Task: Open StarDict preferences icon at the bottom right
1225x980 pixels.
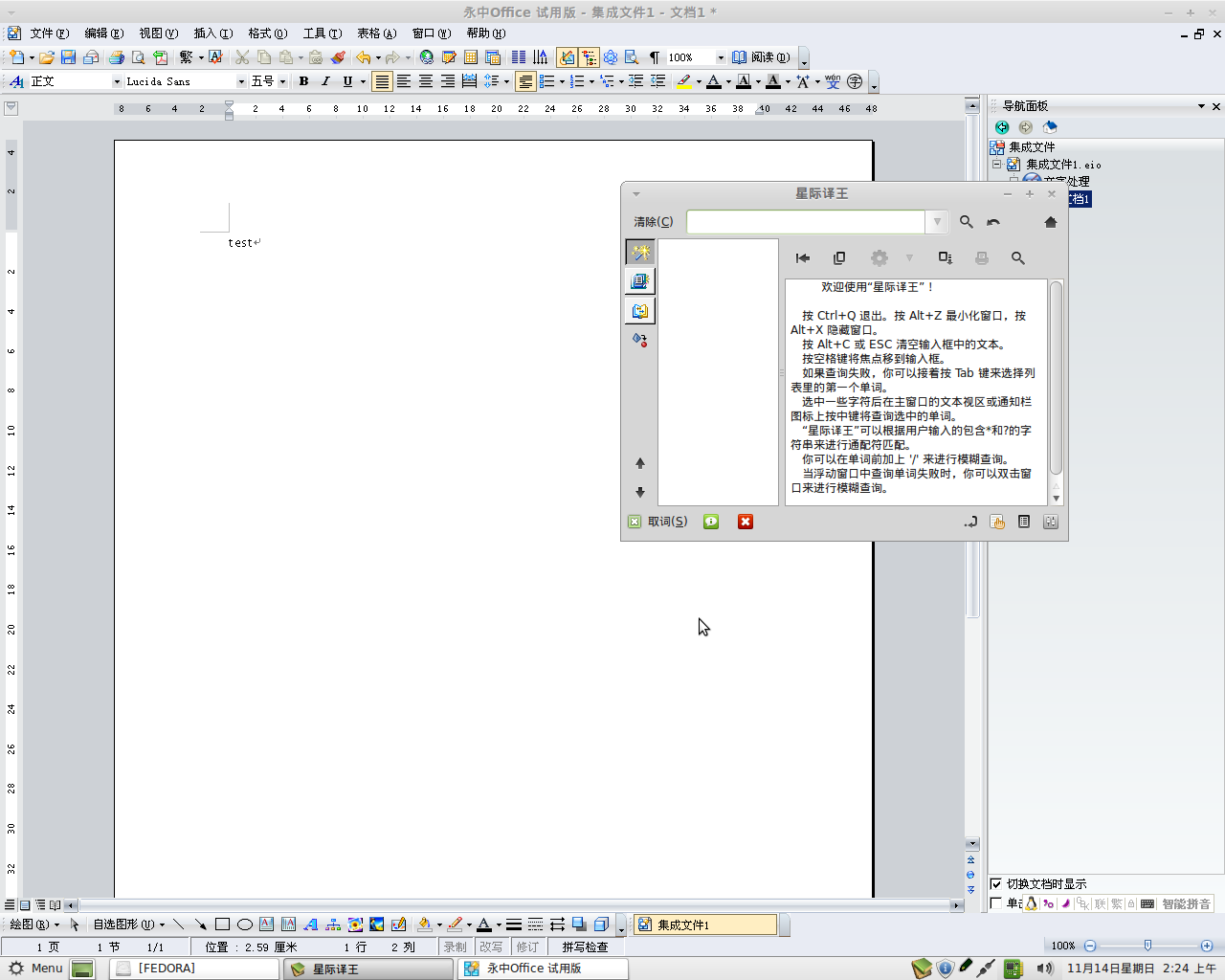Action: coord(1051,522)
